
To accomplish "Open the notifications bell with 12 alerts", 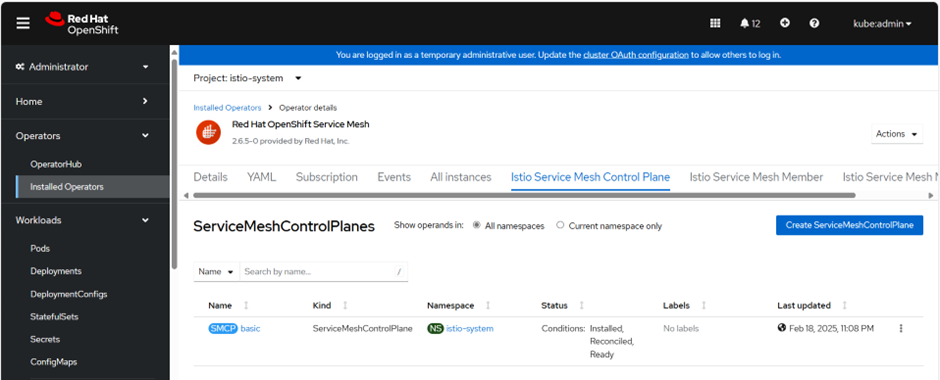I will 750,23.
